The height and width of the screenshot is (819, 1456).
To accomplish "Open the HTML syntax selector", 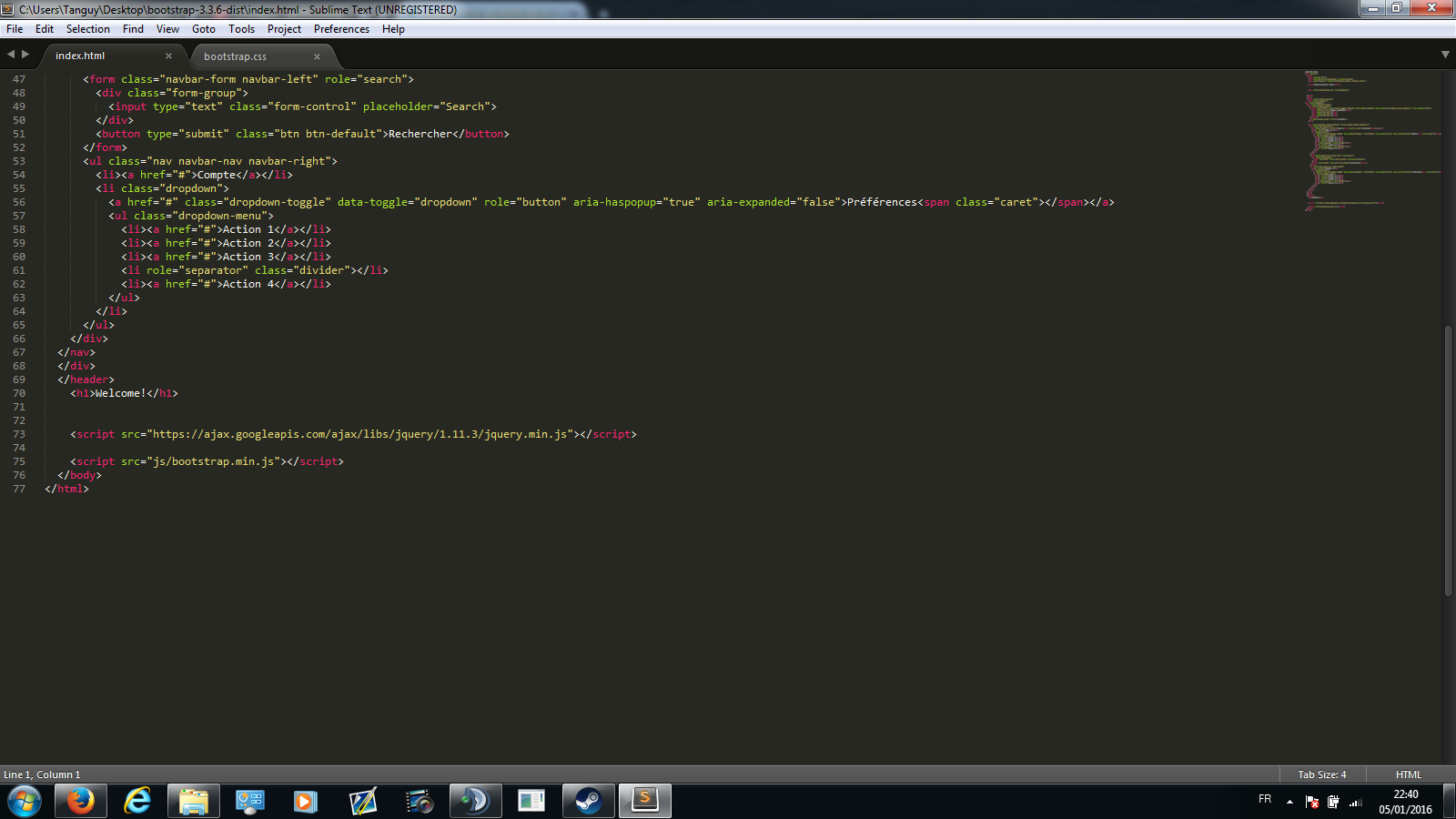I will 1409,774.
